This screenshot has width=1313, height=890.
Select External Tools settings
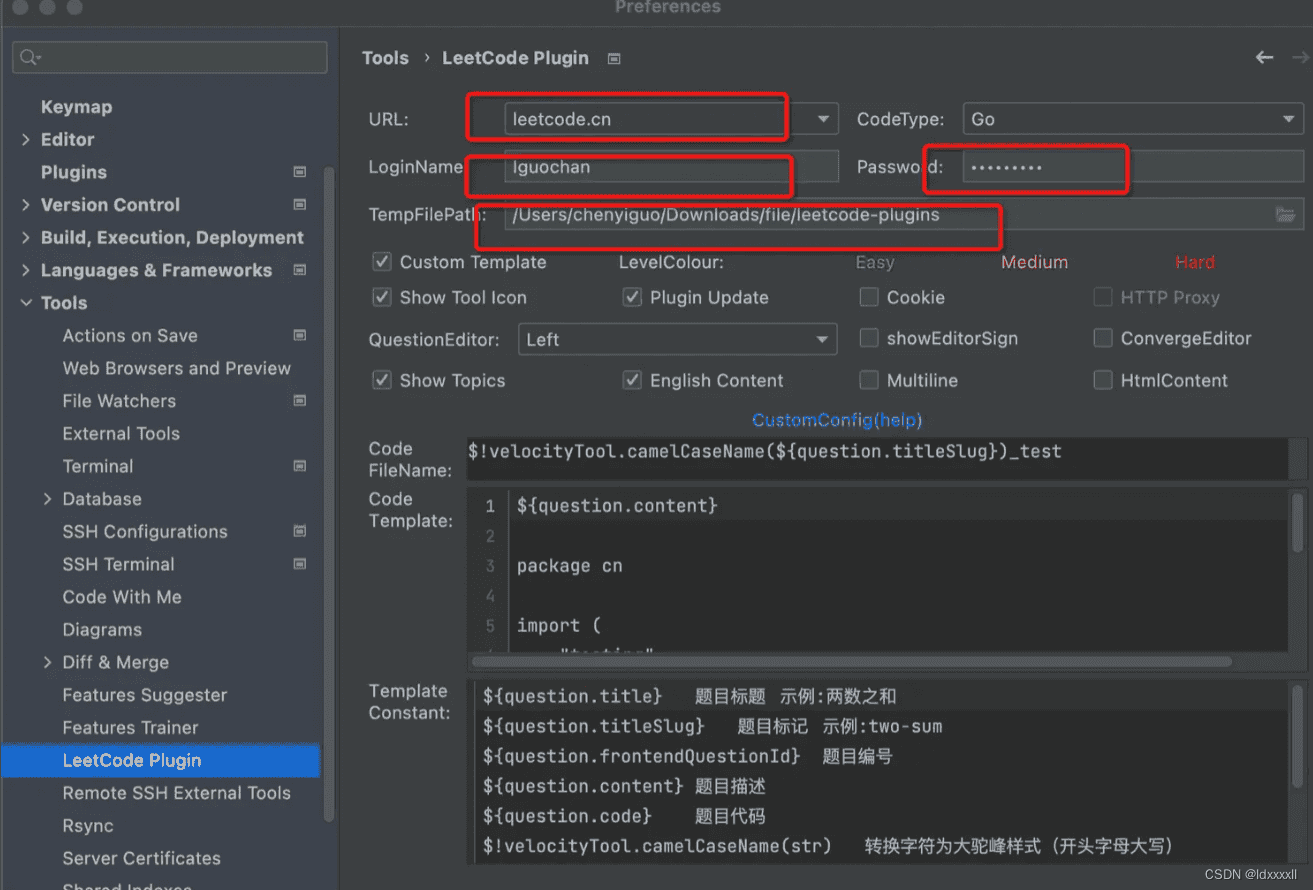pyautogui.click(x=121, y=434)
